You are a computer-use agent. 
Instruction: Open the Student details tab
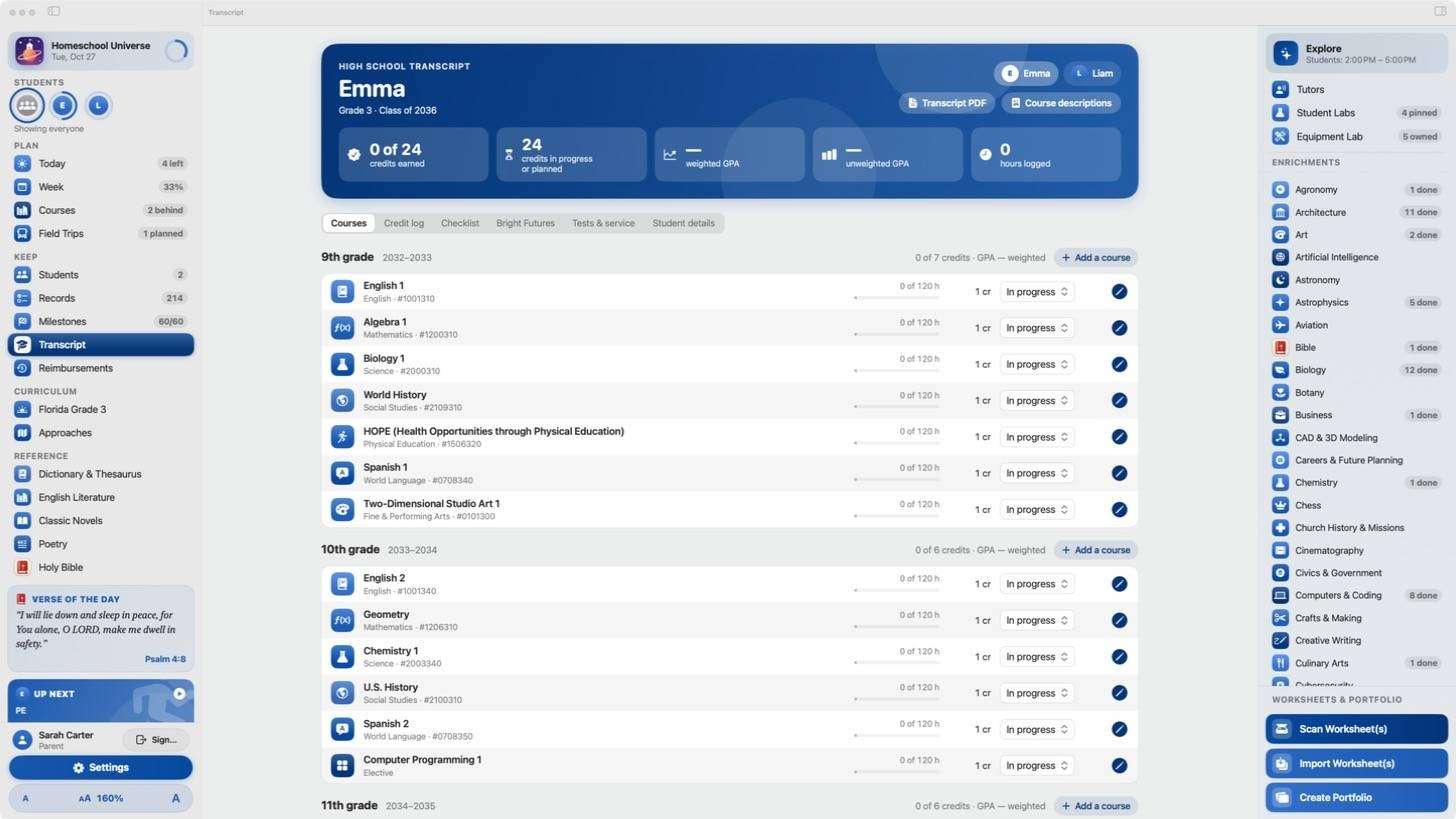683,223
